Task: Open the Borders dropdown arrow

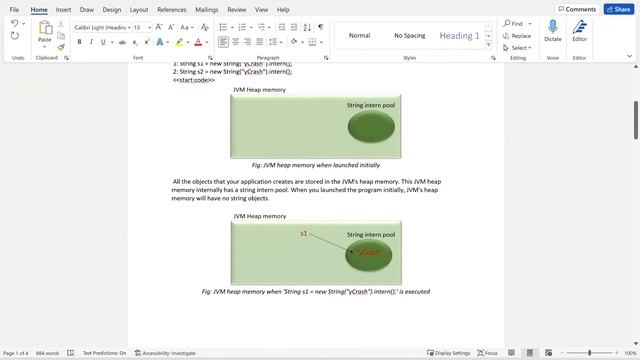Action: click(x=322, y=42)
